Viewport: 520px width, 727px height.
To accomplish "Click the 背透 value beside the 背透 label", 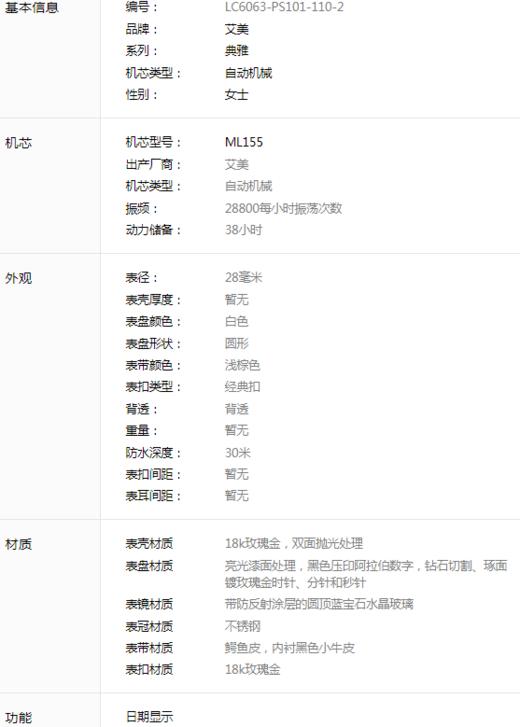I will [236, 408].
